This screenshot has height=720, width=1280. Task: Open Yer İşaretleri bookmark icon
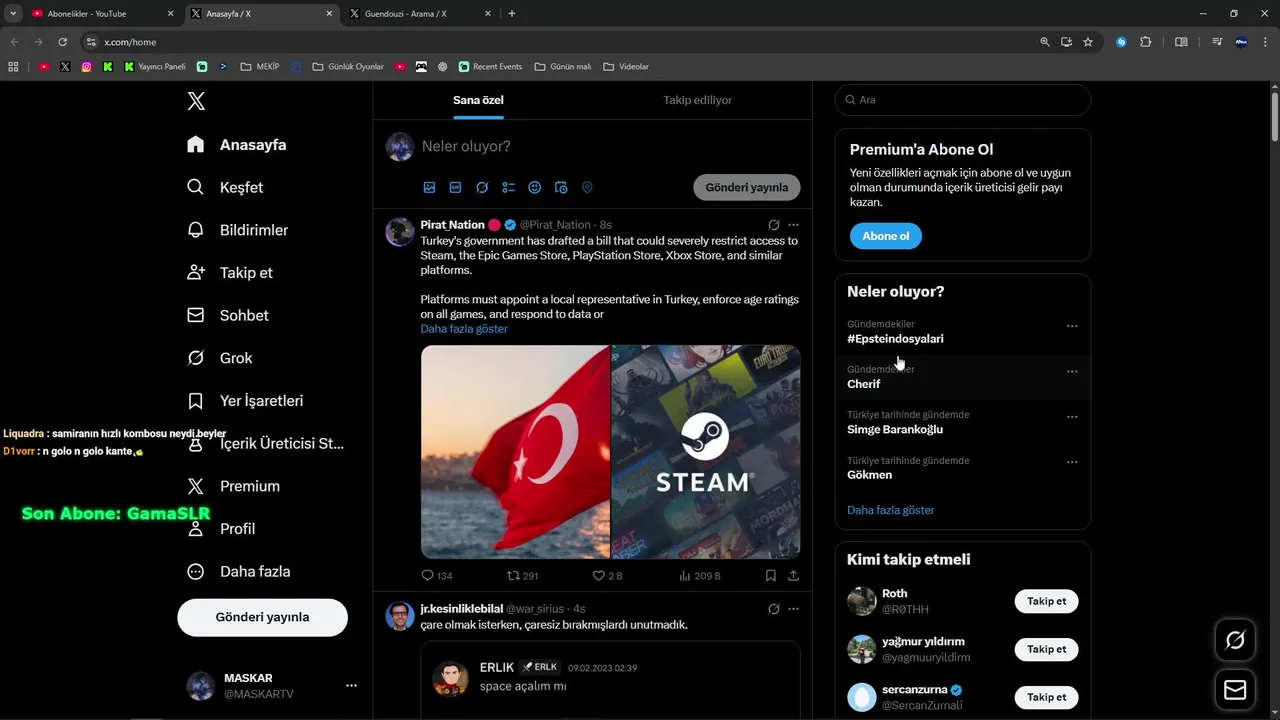196,401
